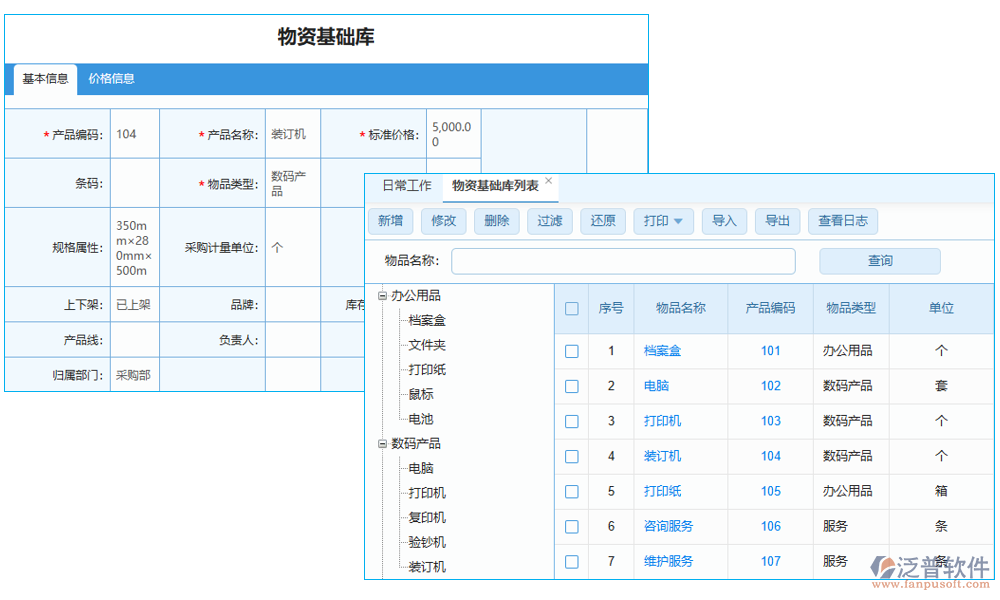This screenshot has height=600, width=1000.
Task: Click the 还原 (Restore) toolbar button
Action: pyautogui.click(x=603, y=221)
